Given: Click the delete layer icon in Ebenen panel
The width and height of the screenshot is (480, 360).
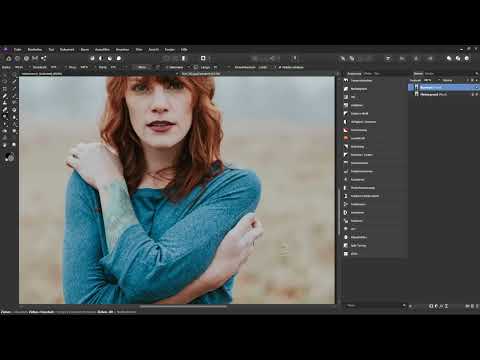Looking at the screenshot, I should click(x=477, y=306).
